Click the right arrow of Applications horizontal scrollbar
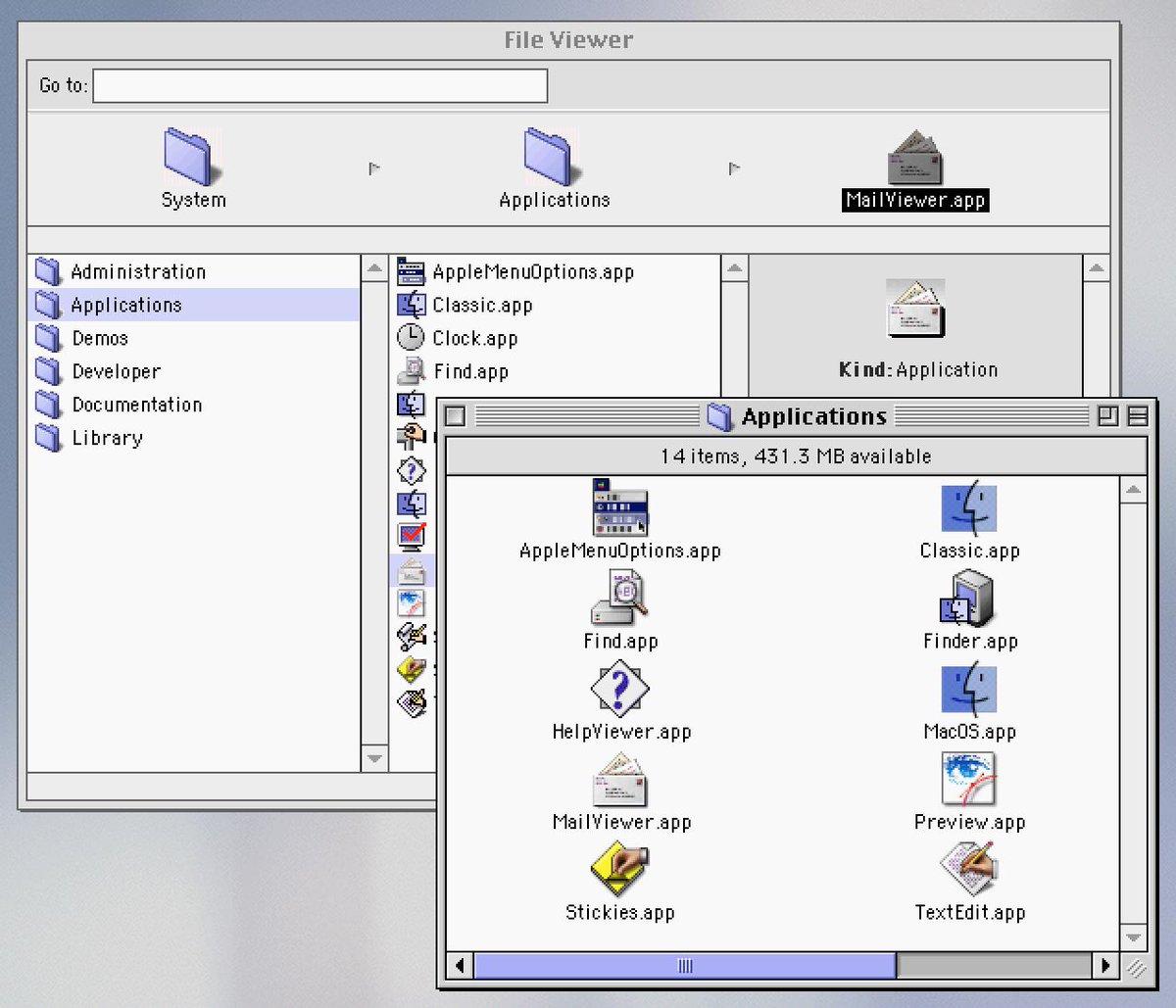 [1105, 966]
